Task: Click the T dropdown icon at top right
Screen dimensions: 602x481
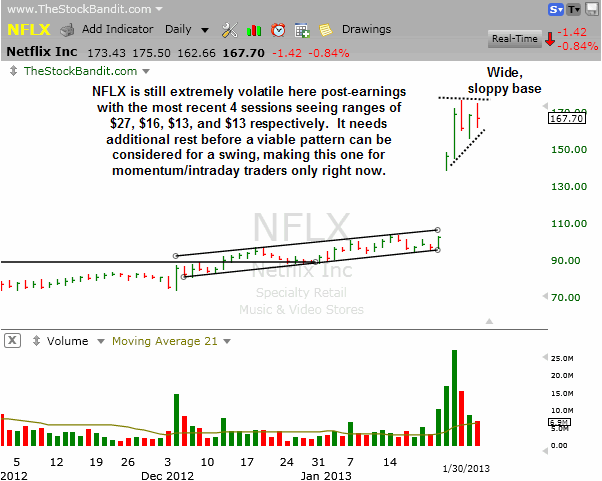Action: click(x=573, y=9)
